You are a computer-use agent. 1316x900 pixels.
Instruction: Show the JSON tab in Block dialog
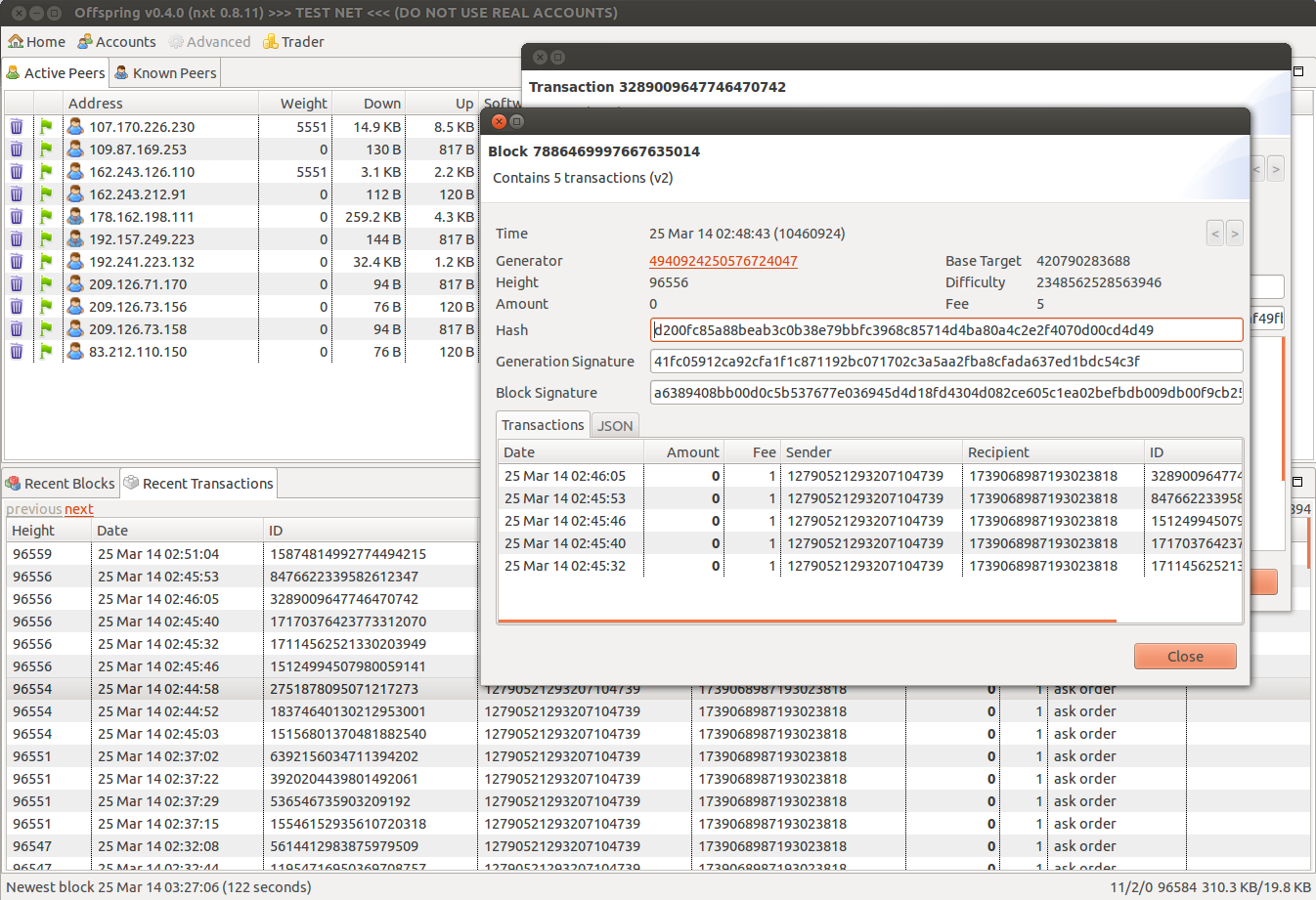click(615, 426)
